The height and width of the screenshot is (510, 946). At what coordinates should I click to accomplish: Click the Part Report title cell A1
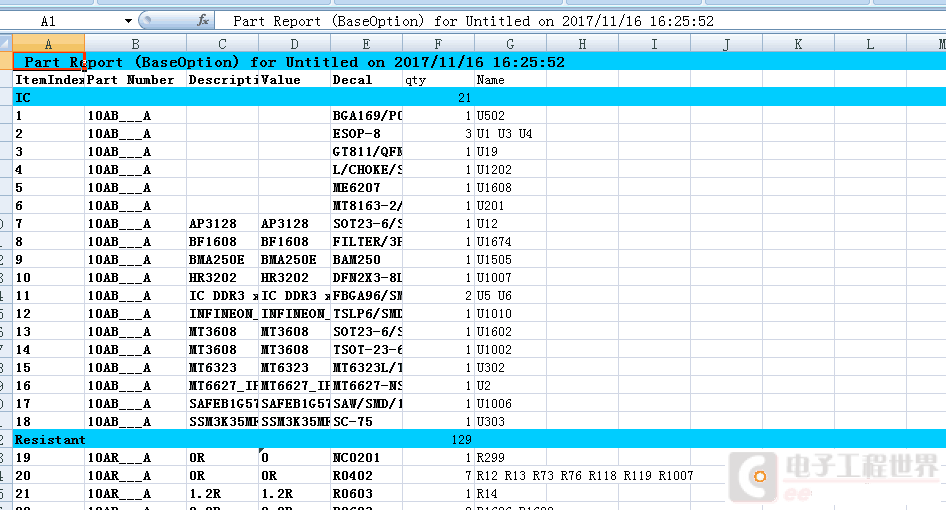point(48,62)
